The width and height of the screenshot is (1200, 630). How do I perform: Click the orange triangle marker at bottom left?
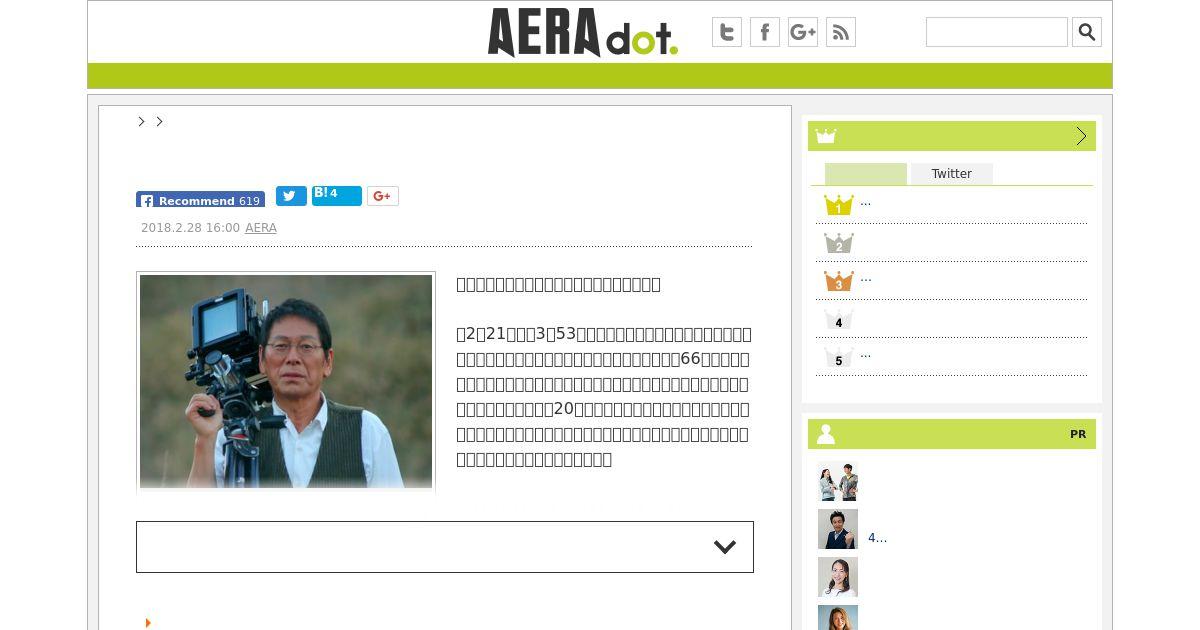pos(148,623)
